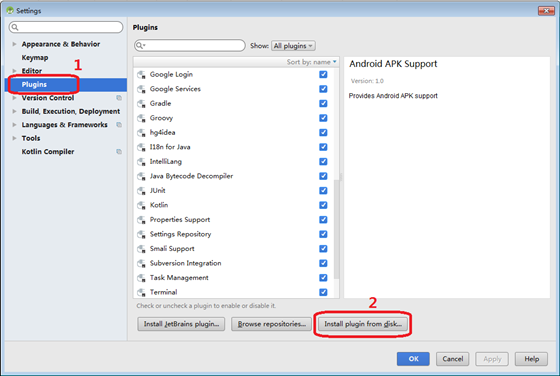Image resolution: width=560 pixels, height=376 pixels.
Task: Click the project-level icon beside Version Control
Action: point(119,98)
